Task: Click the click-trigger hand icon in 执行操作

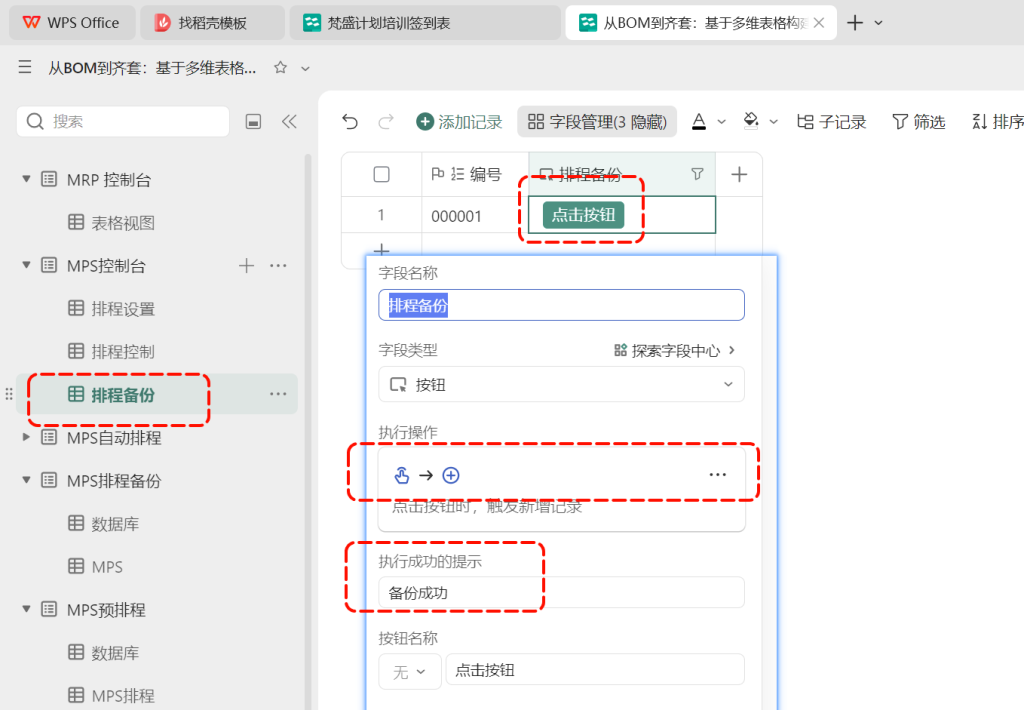Action: click(402, 475)
